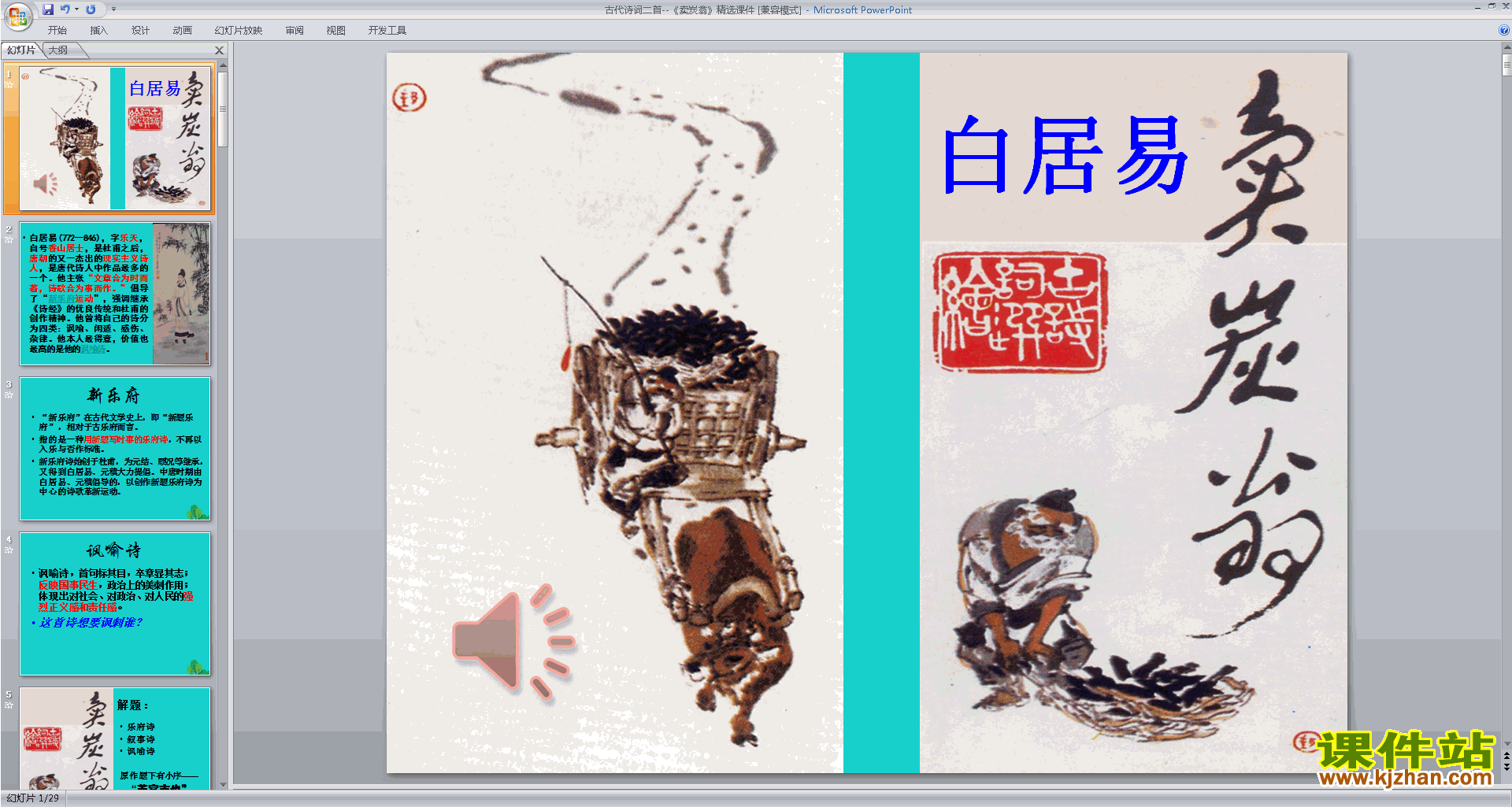Screen dimensions: 1512x807
Task: Save the presentation with the floppy icon
Action: click(48, 9)
